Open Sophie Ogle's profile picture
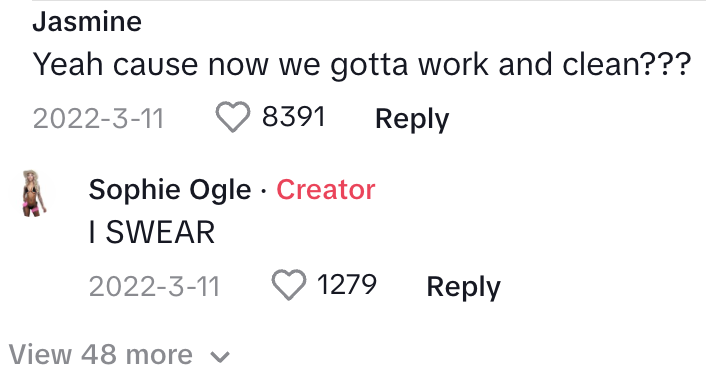The height and width of the screenshot is (386, 706). pos(33,193)
